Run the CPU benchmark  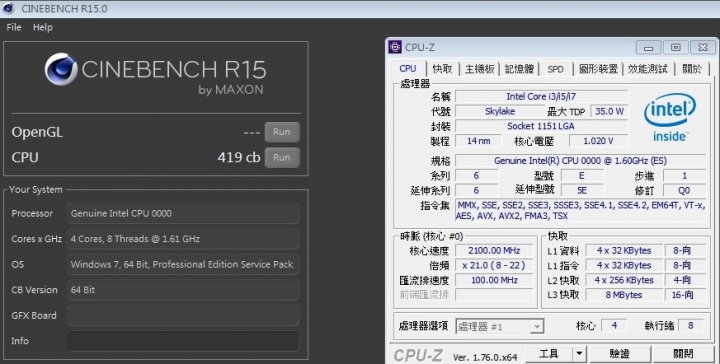pyautogui.click(x=282, y=157)
